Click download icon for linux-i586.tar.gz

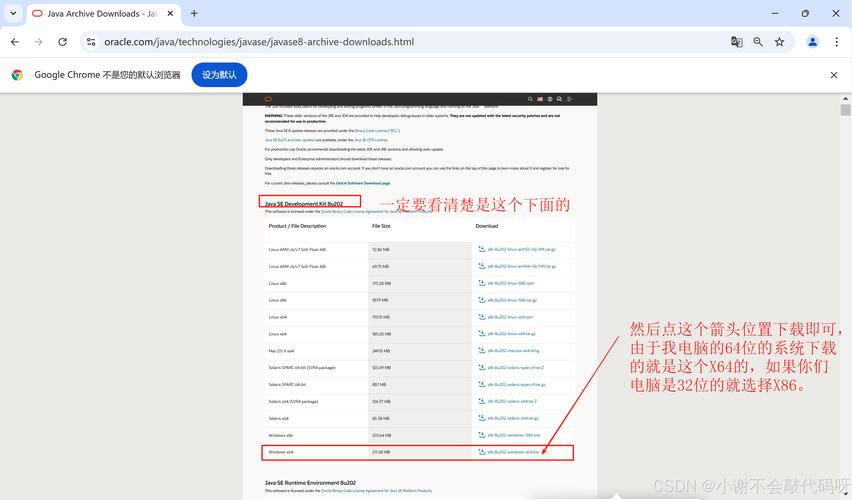coord(481,299)
